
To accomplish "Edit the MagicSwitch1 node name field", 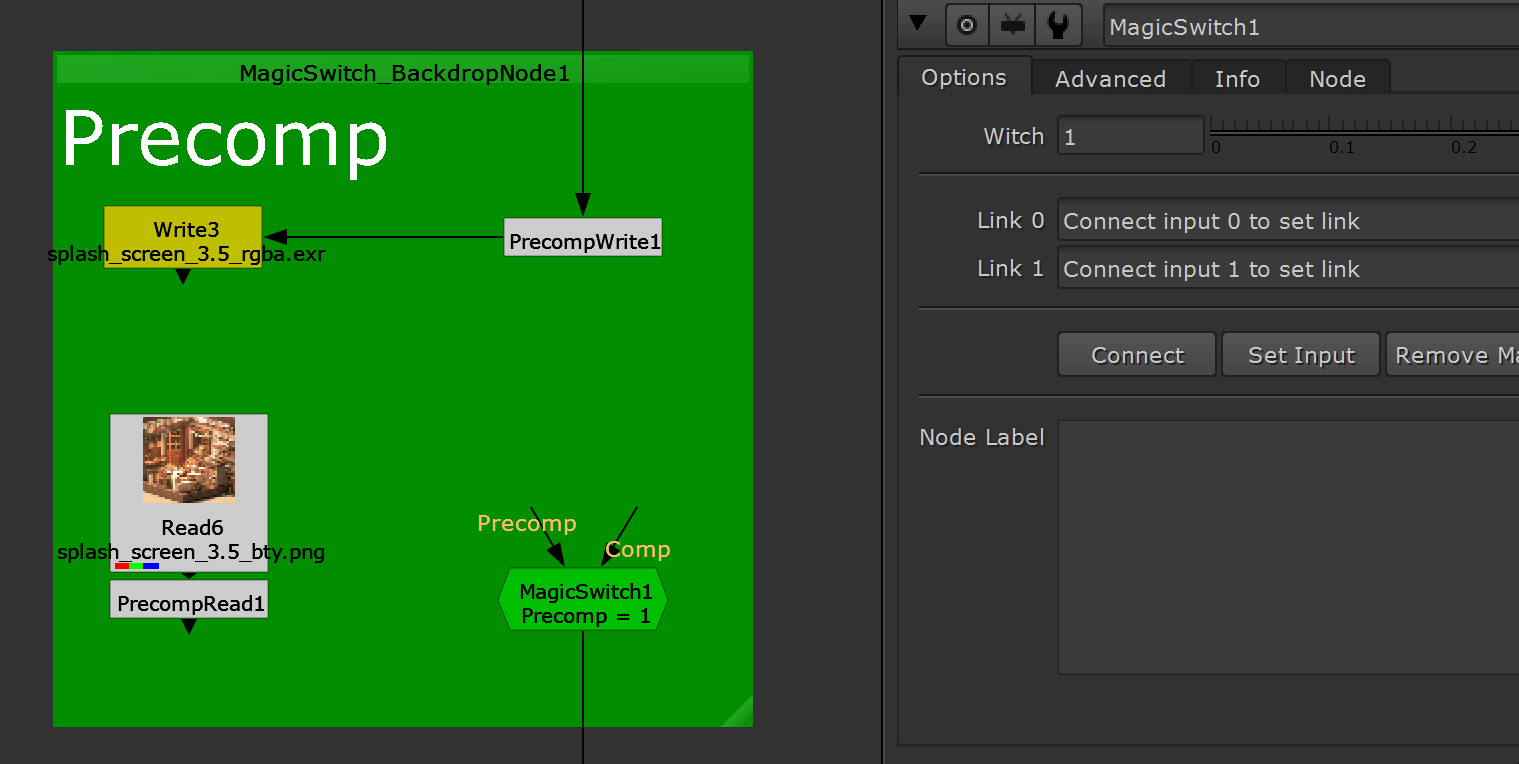I will tap(1311, 27).
